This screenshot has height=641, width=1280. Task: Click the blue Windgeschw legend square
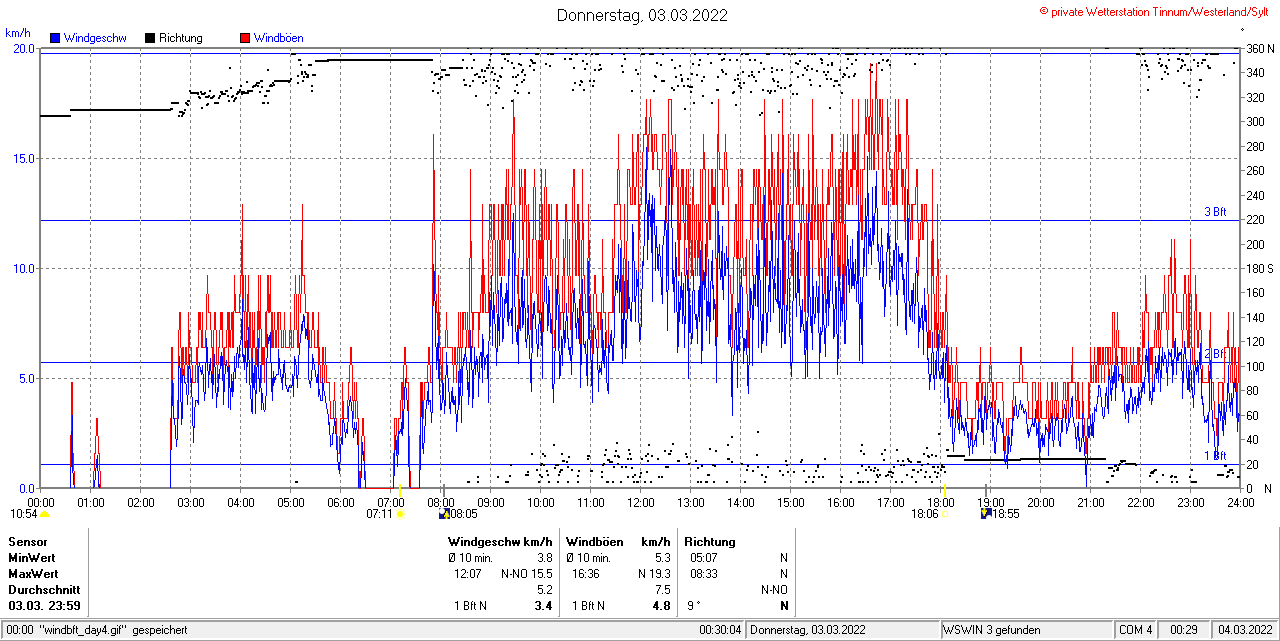pyautogui.click(x=55, y=38)
